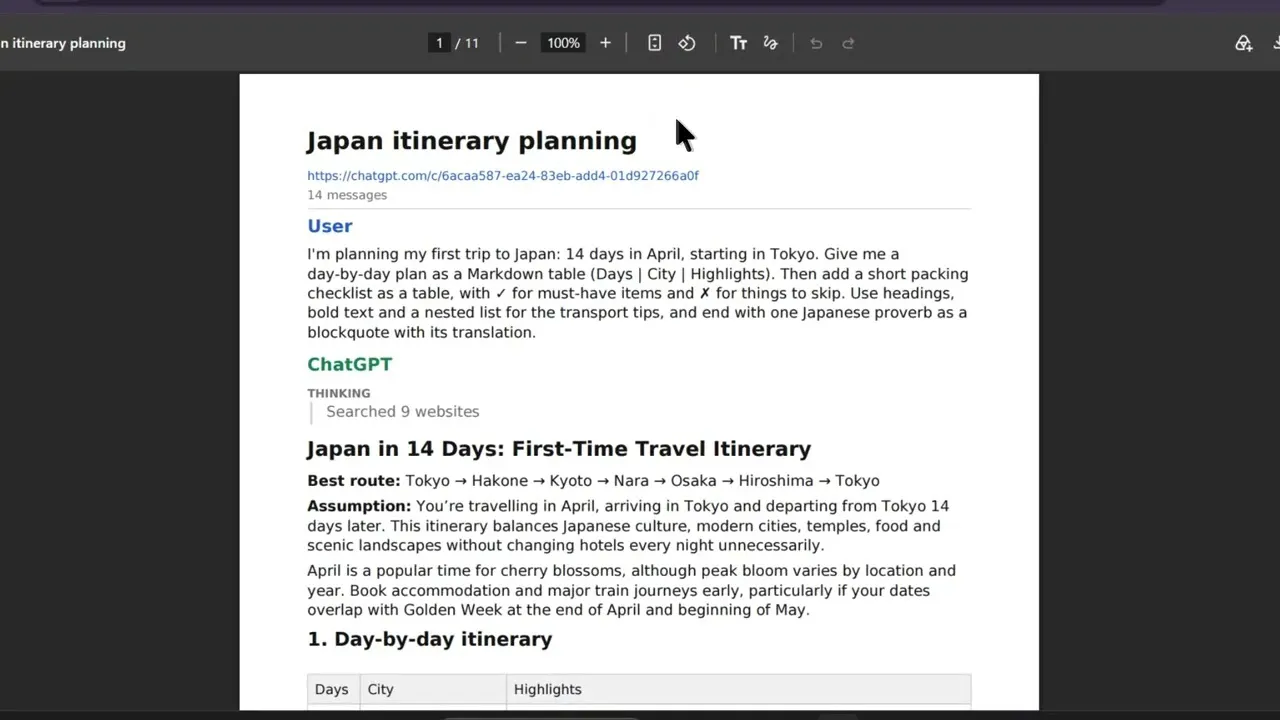The image size is (1280, 720).
Task: Click the page number input field
Action: click(439, 43)
